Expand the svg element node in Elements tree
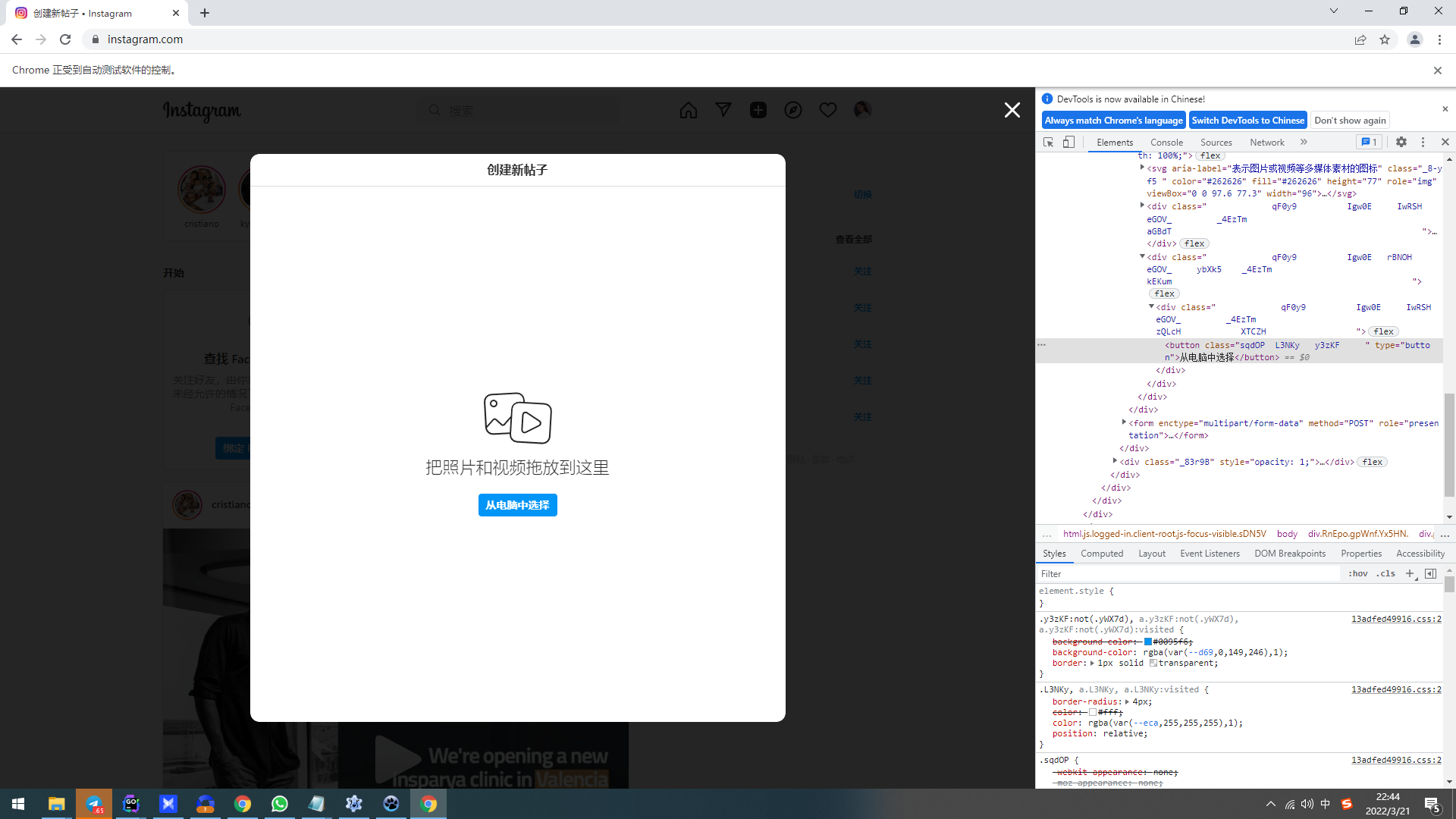 pos(1142,168)
